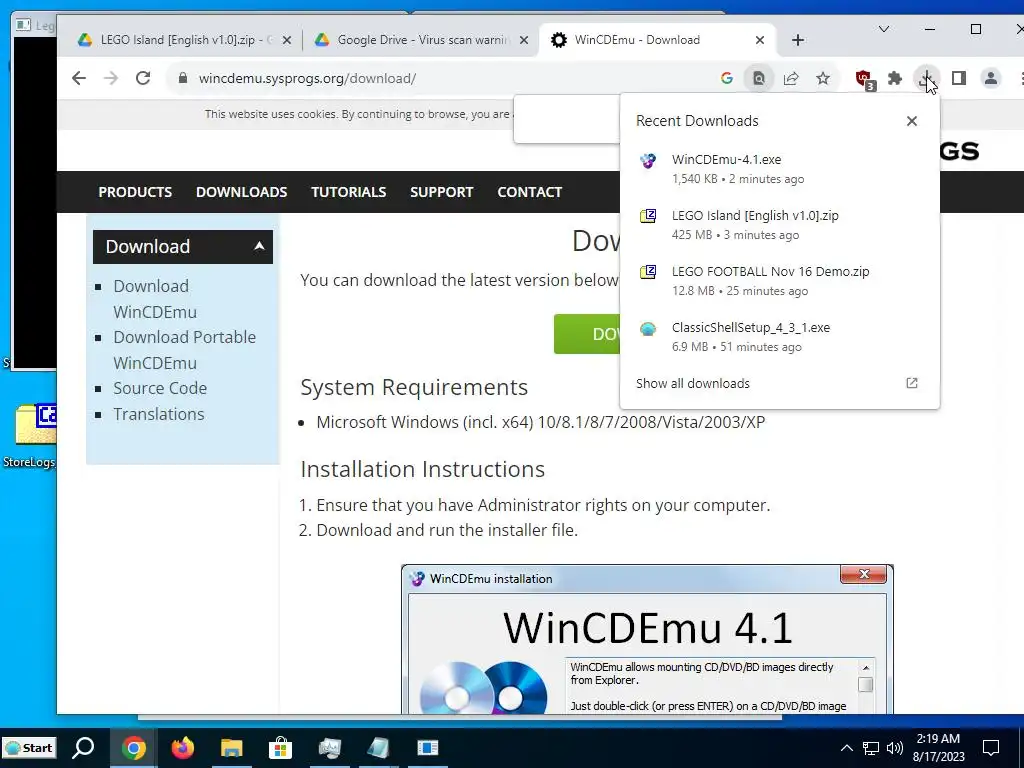Open the TUTORIALS menu

(x=349, y=192)
